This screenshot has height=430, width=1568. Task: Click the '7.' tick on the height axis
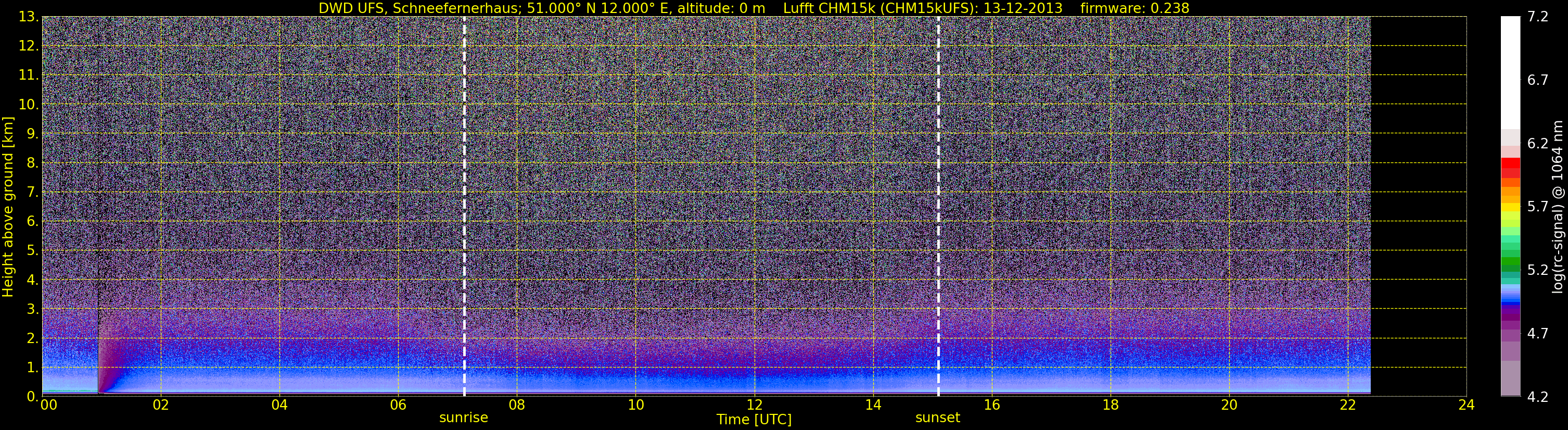click(33, 192)
